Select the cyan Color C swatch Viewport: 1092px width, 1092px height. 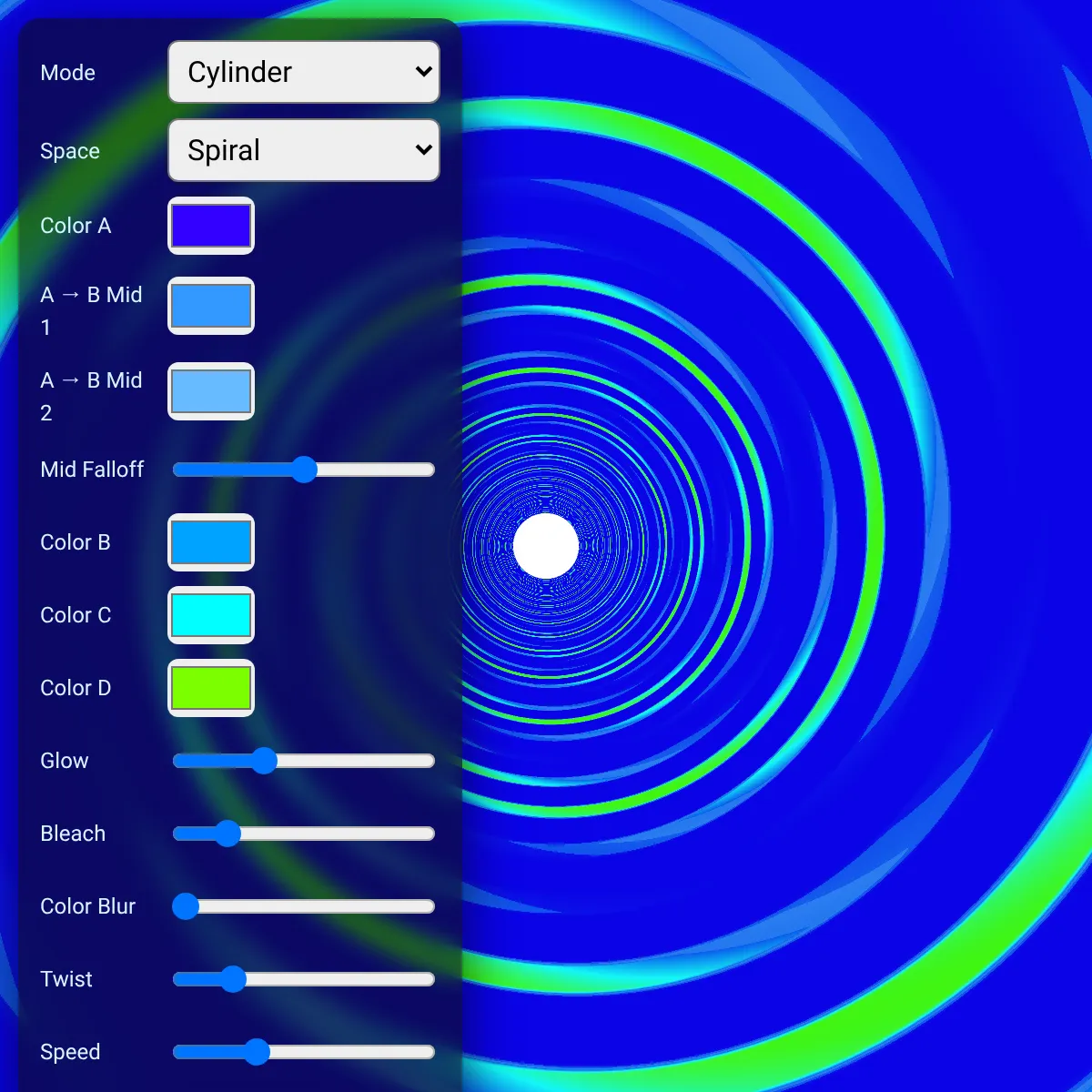click(211, 615)
